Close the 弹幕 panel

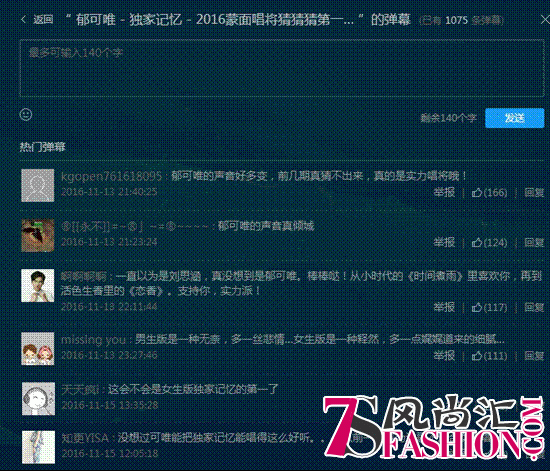click(x=545, y=20)
